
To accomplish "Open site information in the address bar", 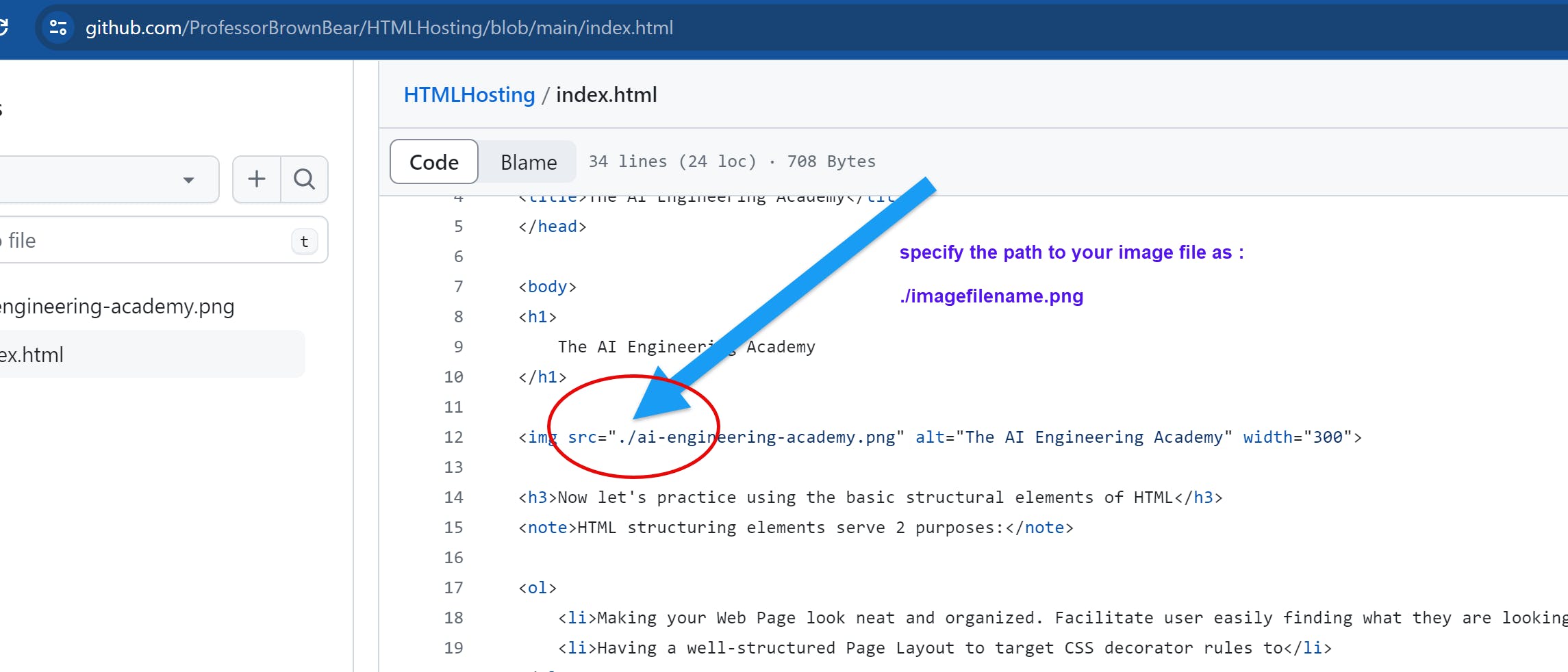I will click(x=58, y=27).
